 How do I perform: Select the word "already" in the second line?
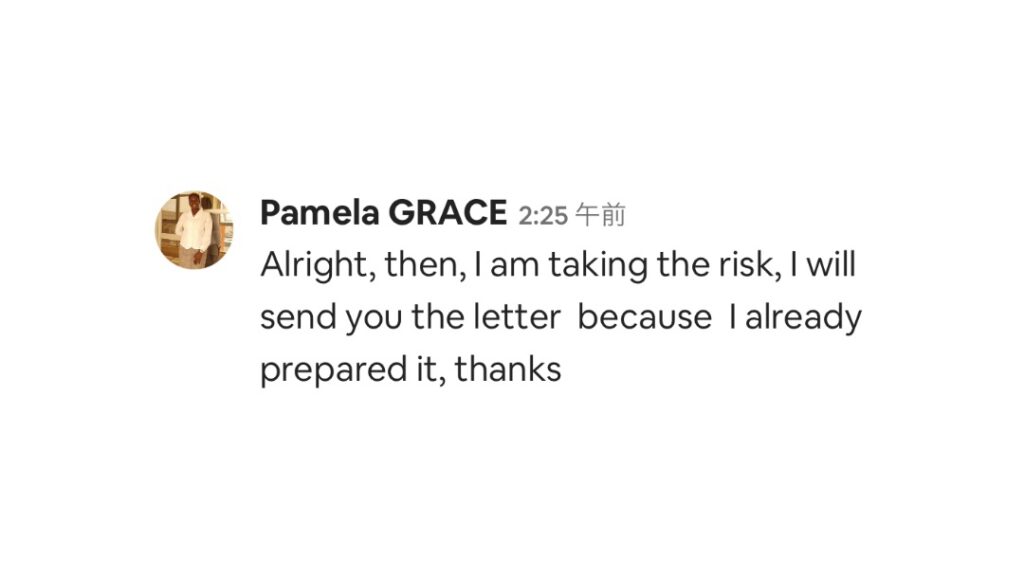pyautogui.click(x=803, y=319)
